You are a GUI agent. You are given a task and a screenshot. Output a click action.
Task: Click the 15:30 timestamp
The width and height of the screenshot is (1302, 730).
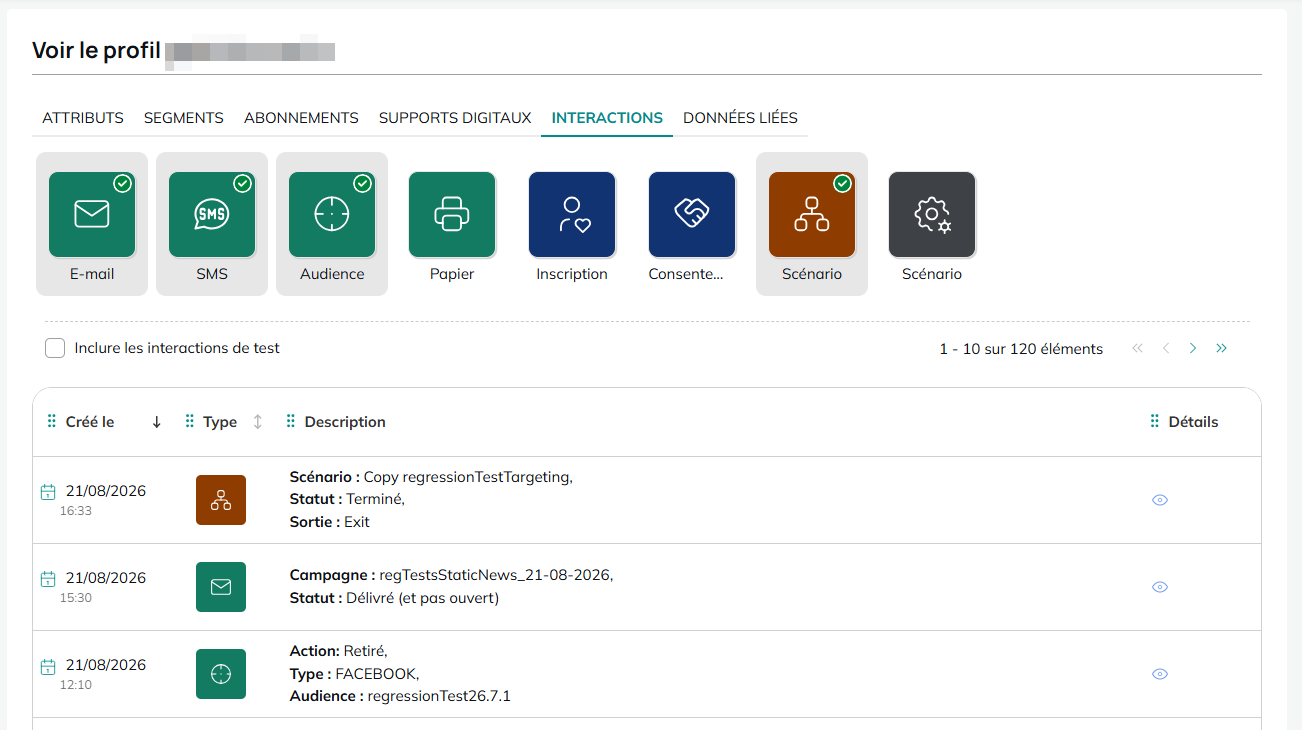76,597
